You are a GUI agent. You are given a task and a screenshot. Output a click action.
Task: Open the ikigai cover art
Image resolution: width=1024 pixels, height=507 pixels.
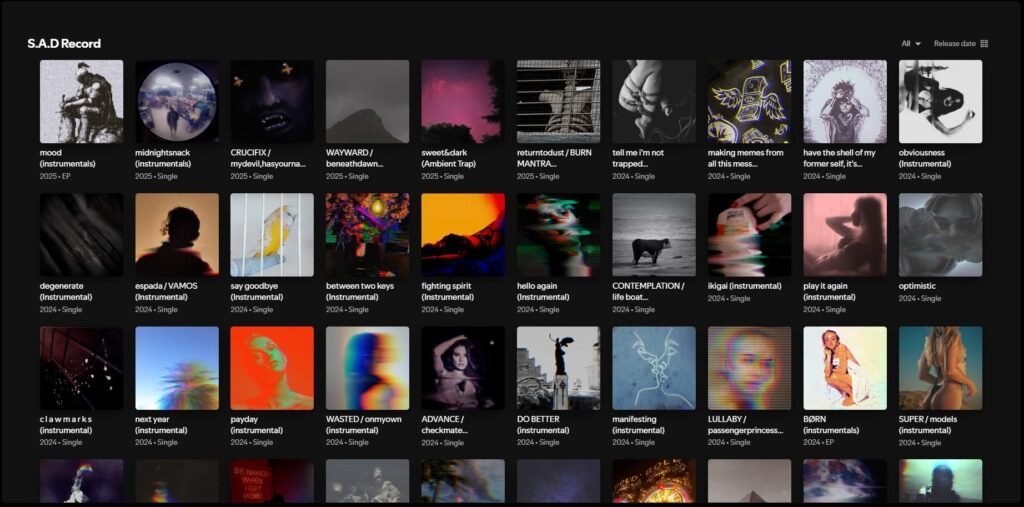[750, 235]
